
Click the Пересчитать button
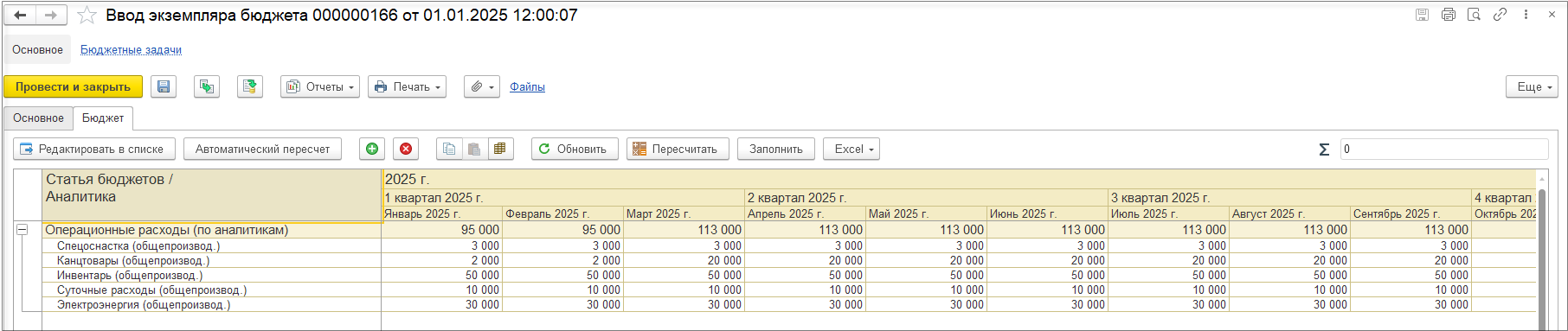pos(678,149)
